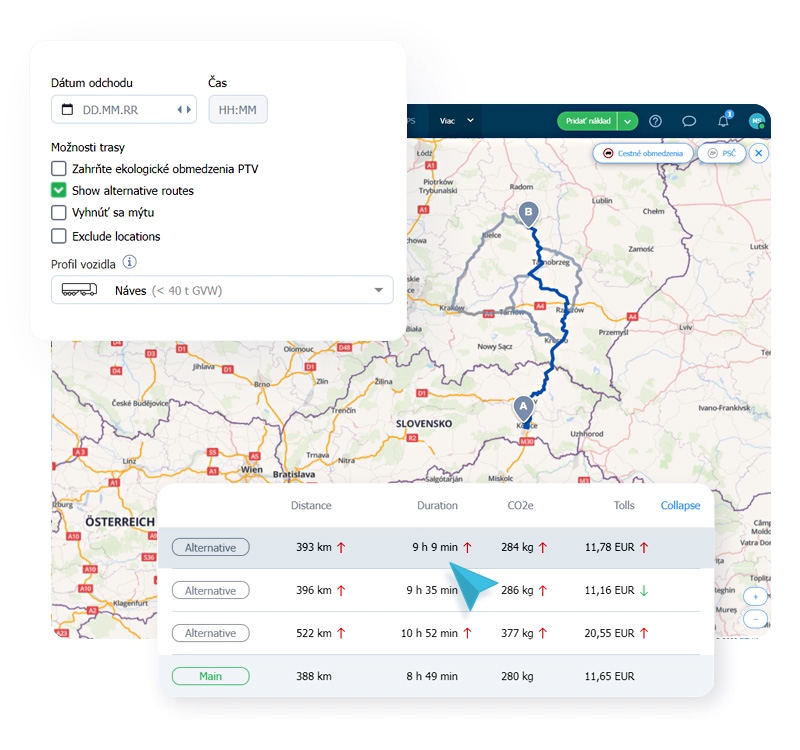The width and height of the screenshot is (800, 750).
Task: Collapse the routes table
Action: click(680, 505)
